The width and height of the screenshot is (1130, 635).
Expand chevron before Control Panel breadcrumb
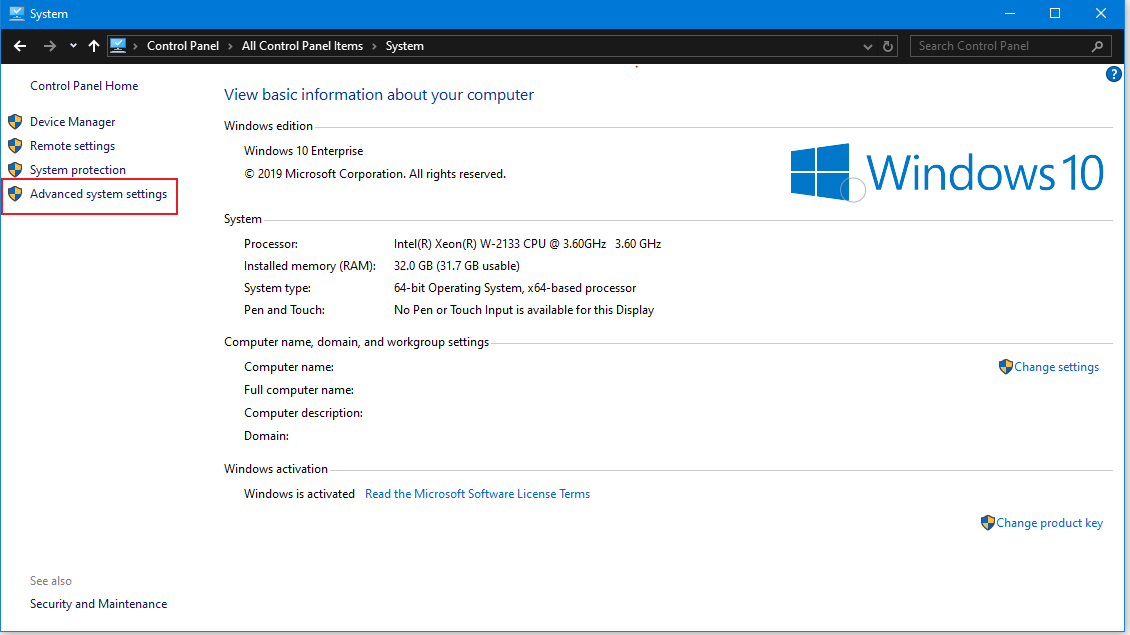135,46
